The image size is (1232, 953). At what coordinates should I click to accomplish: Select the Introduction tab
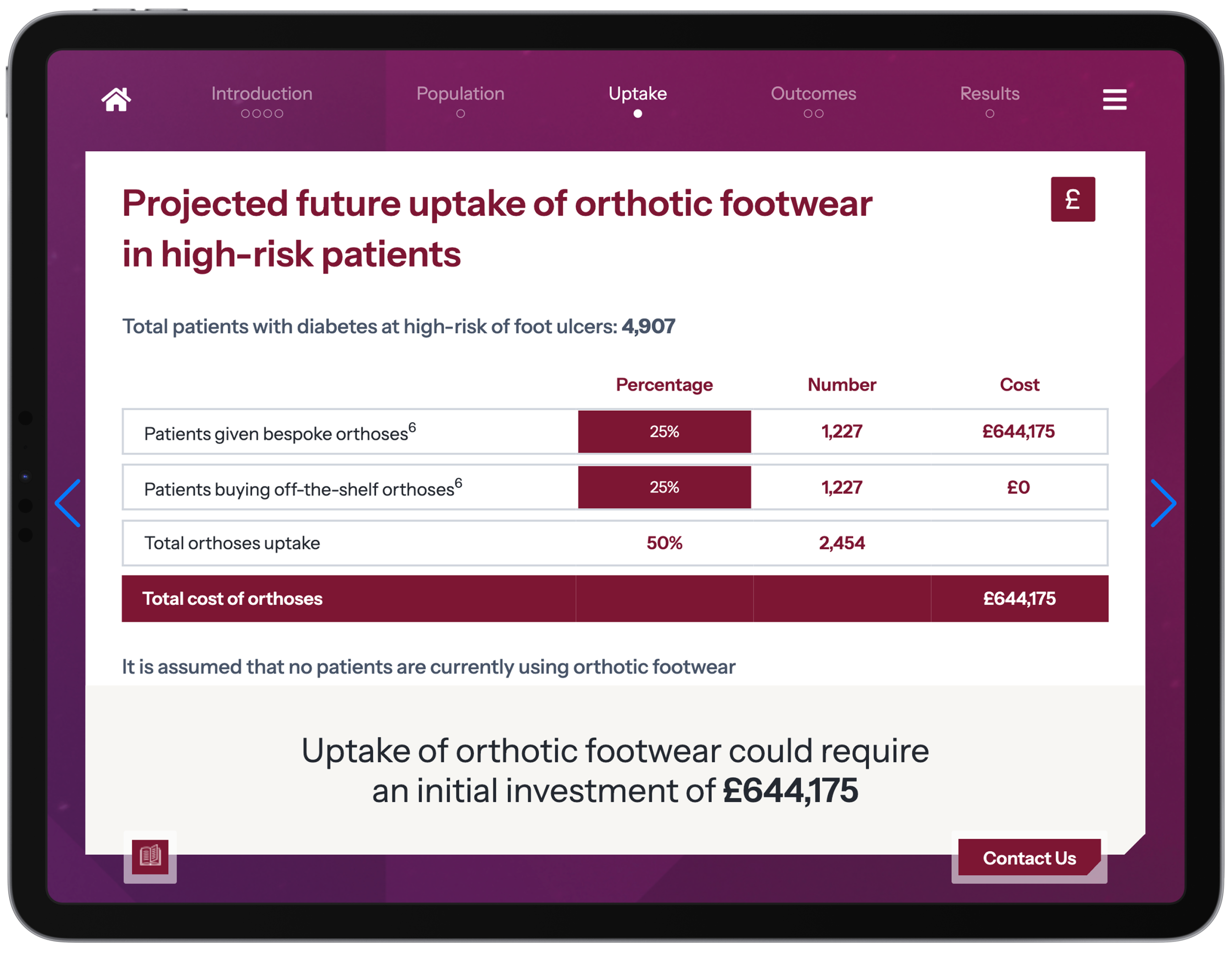click(x=262, y=94)
